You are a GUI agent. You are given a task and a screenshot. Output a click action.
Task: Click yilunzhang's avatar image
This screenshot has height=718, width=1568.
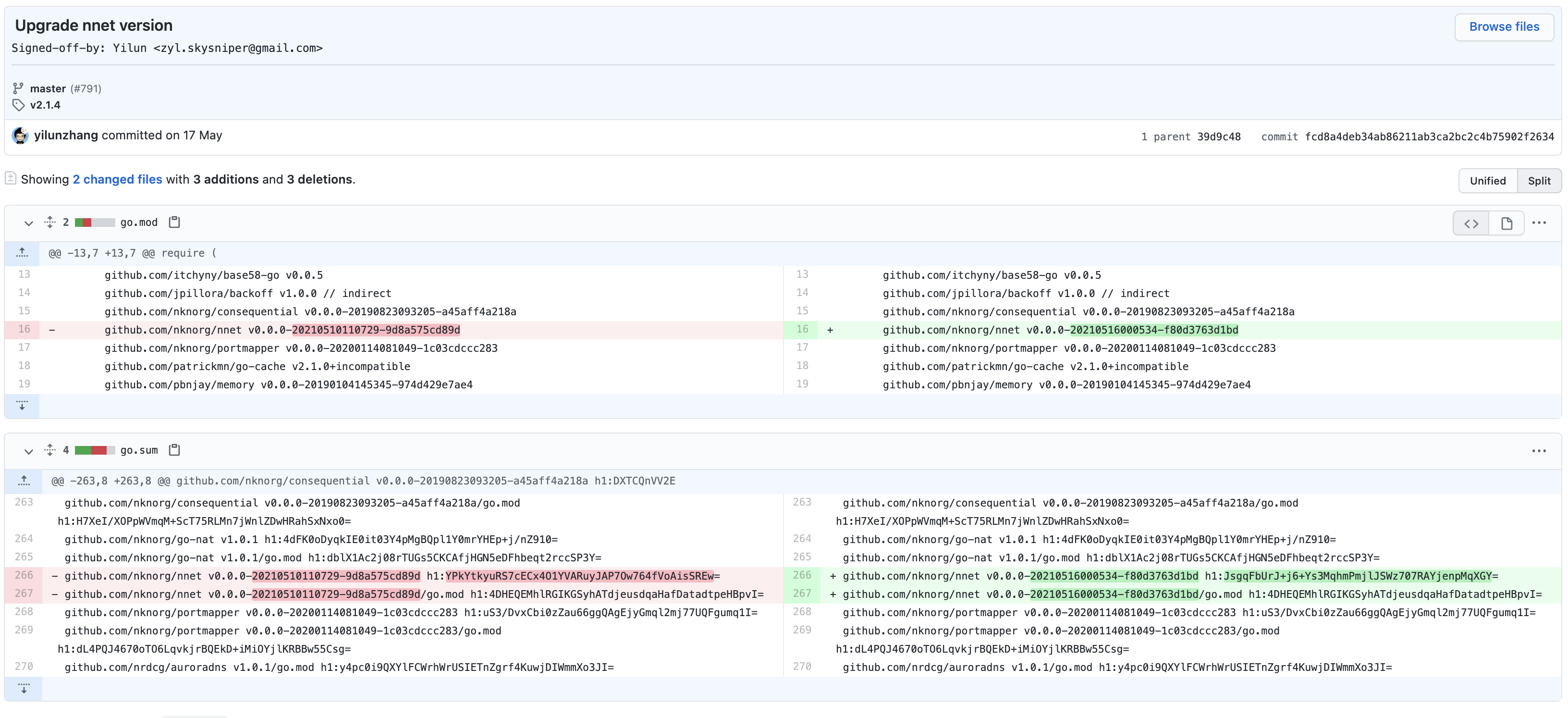(x=20, y=136)
